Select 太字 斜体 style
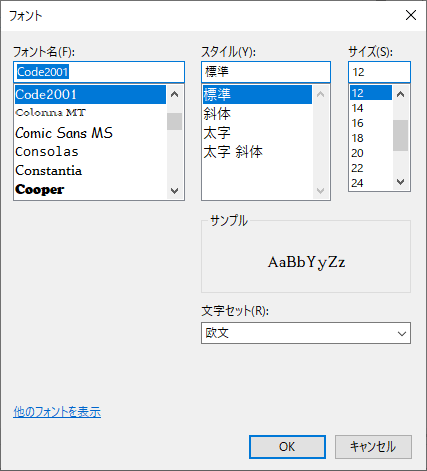The image size is (427, 471). click(257, 152)
